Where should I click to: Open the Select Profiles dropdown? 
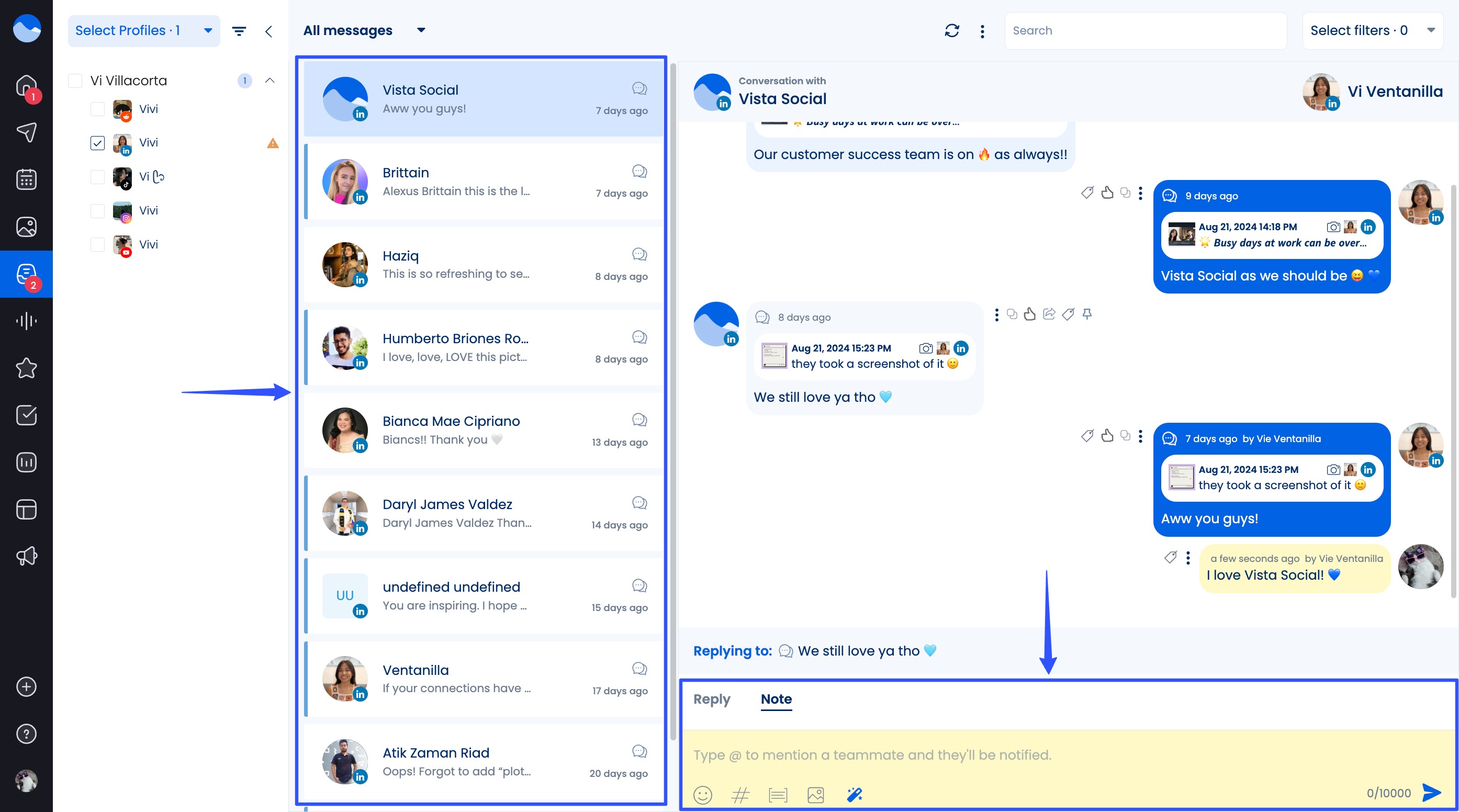tap(144, 30)
